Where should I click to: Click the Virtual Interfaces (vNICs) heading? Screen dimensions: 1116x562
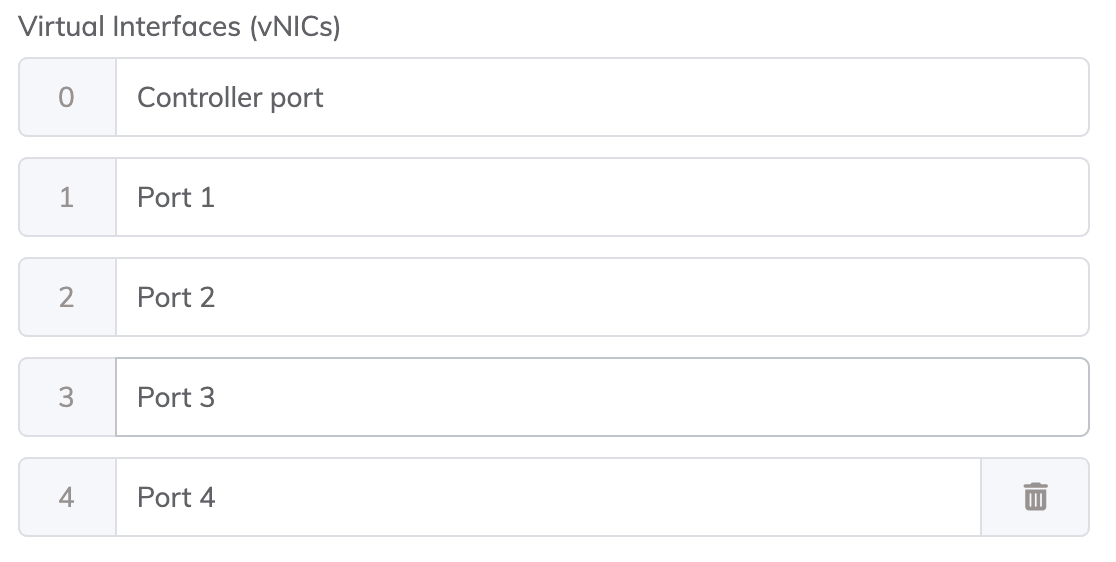[x=180, y=27]
